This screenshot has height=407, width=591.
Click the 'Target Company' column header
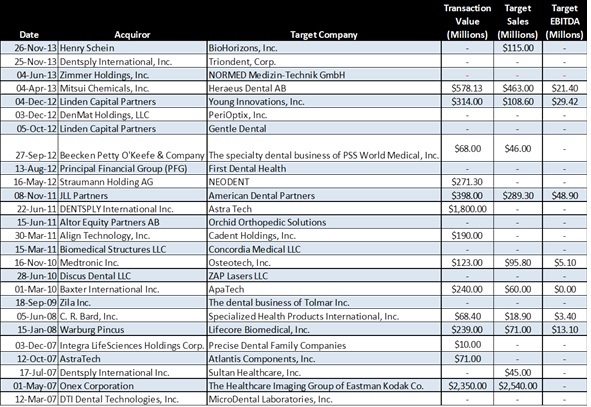pyautogui.click(x=324, y=35)
